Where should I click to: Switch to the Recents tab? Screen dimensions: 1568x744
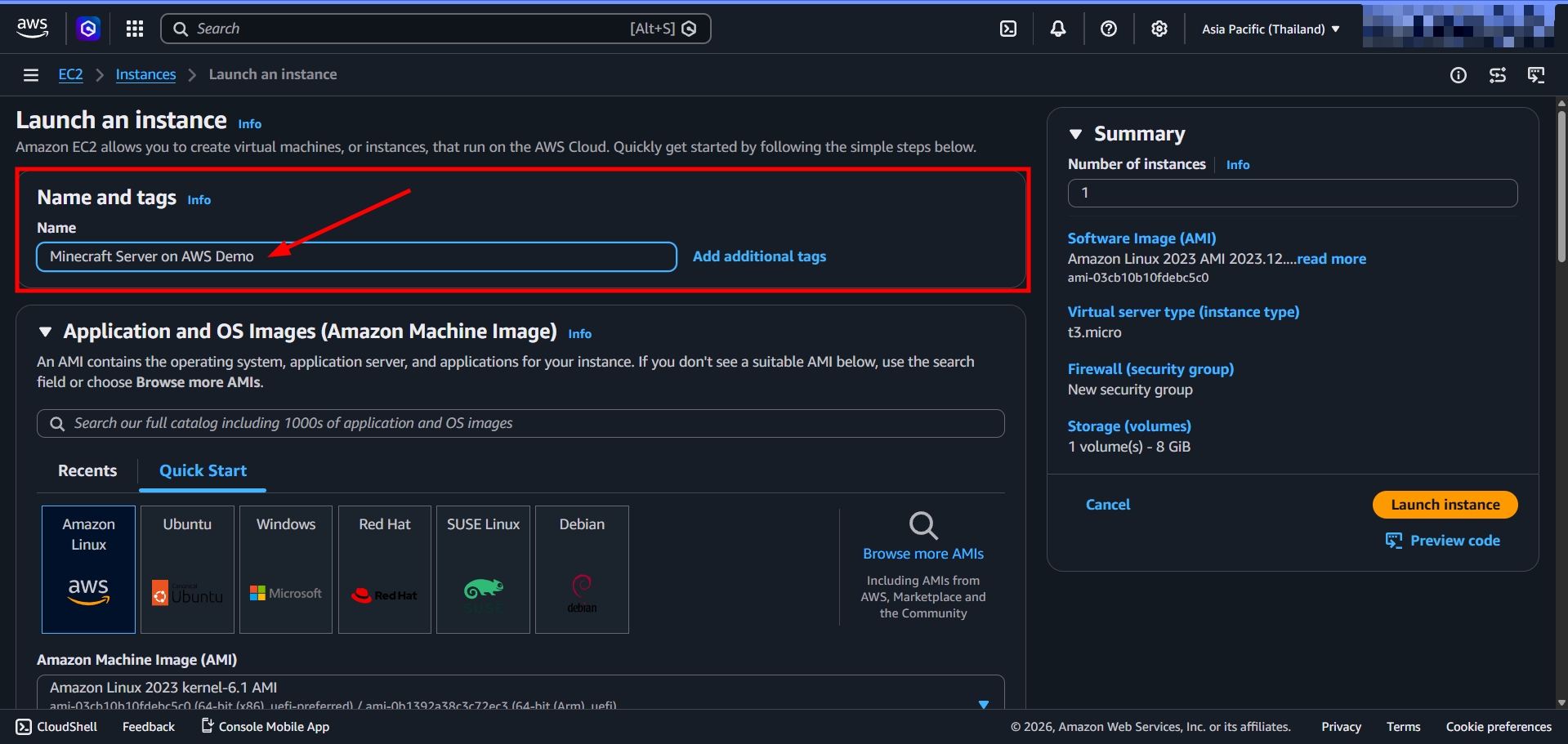coord(87,470)
